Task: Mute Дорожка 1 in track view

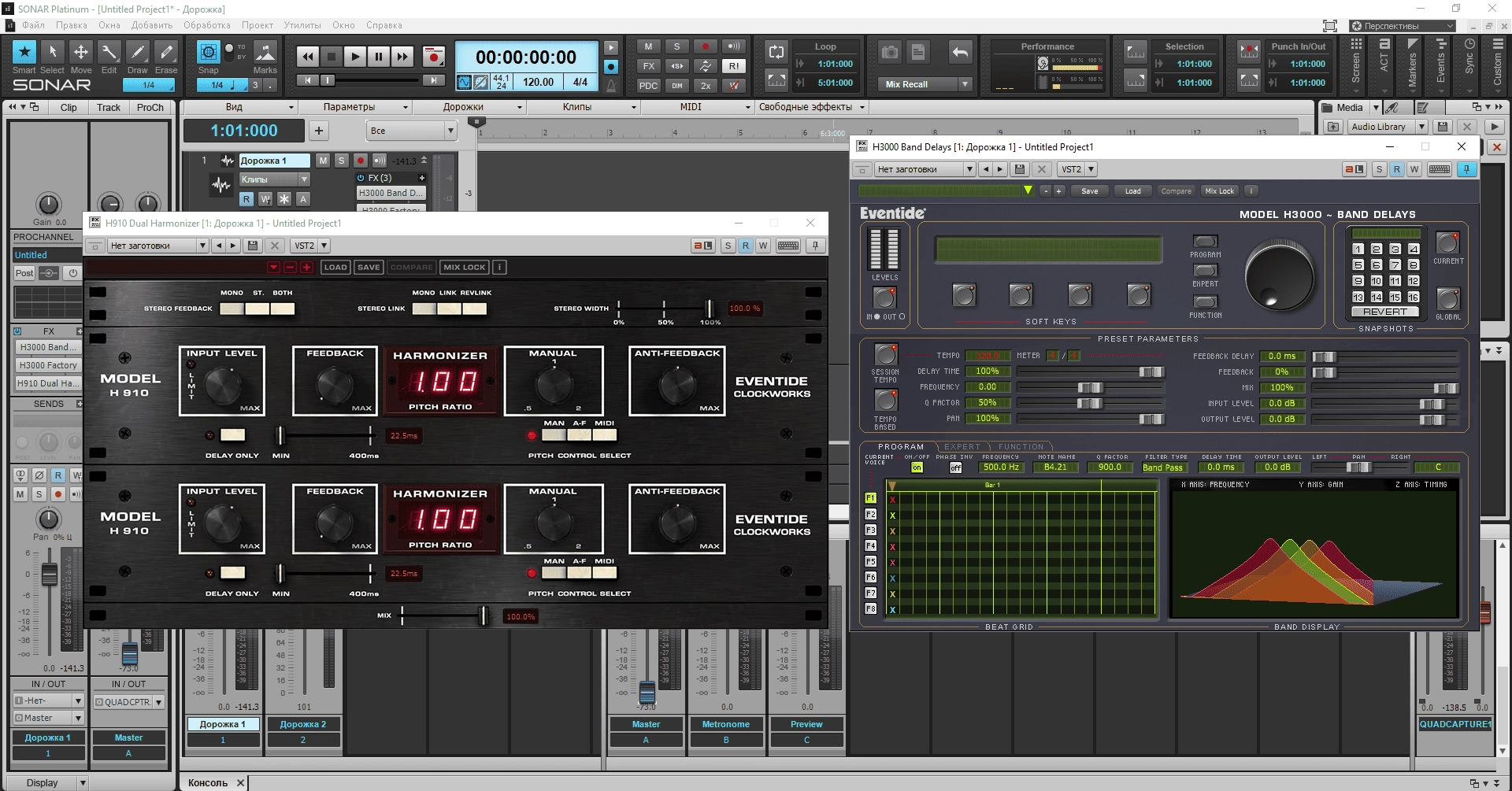Action: pyautogui.click(x=323, y=161)
